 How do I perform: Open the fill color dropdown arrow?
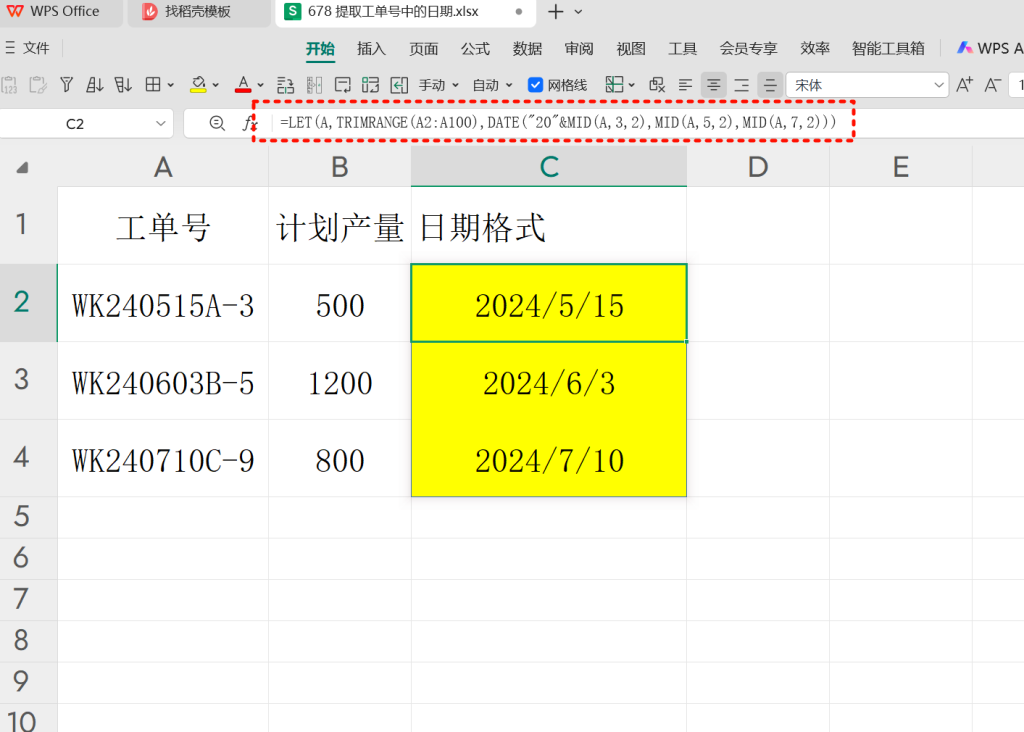click(216, 85)
